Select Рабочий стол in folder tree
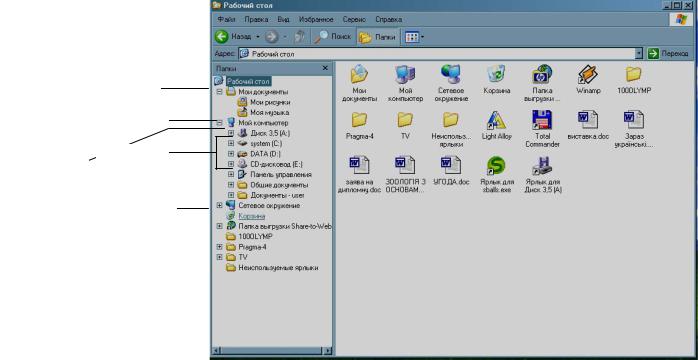 click(248, 81)
